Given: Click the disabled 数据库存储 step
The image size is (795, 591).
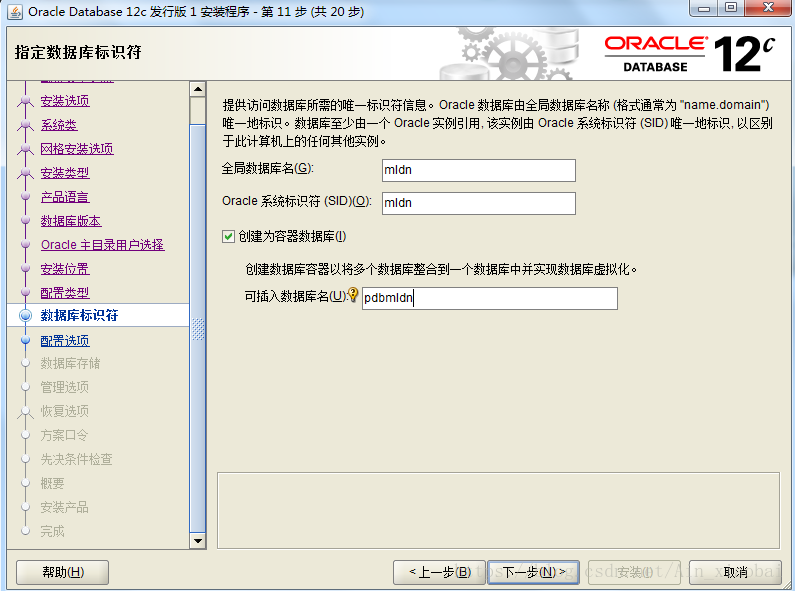Looking at the screenshot, I should (x=70, y=363).
